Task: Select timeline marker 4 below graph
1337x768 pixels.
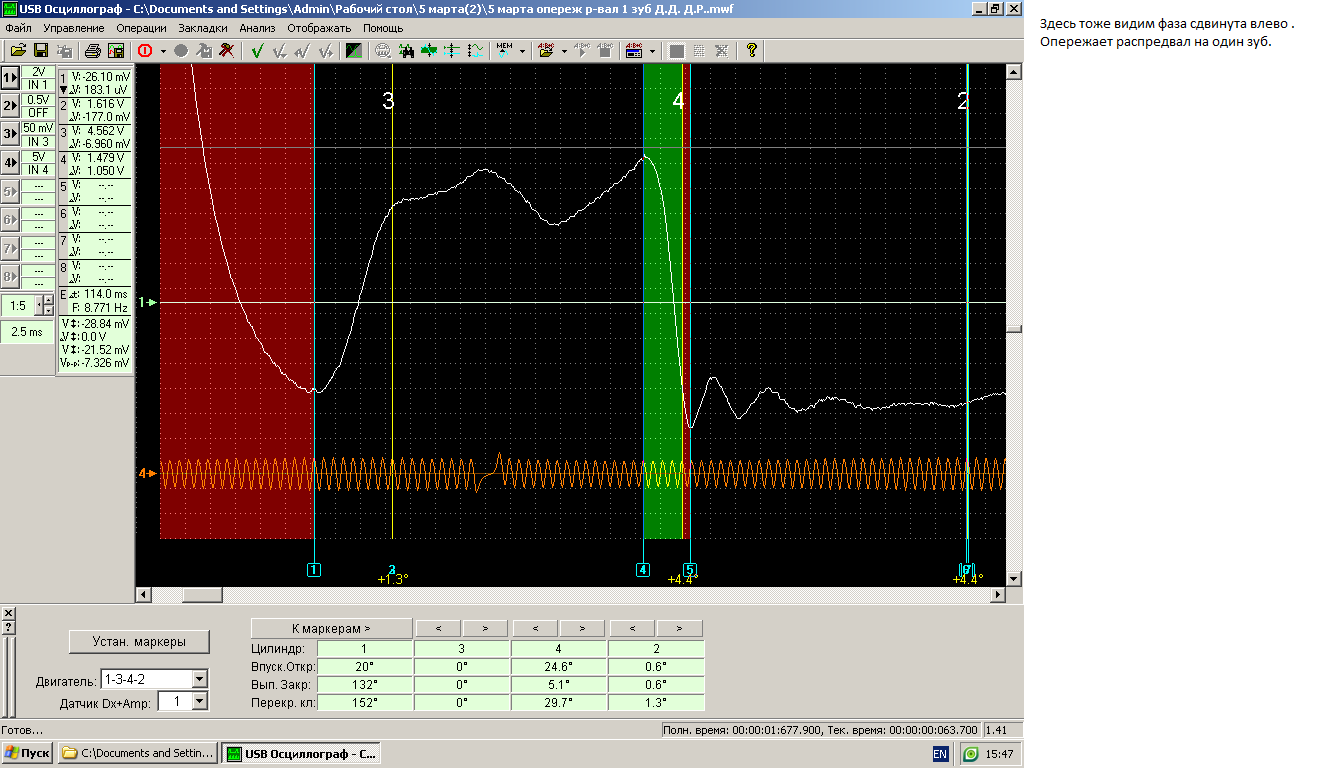Action: (x=642, y=570)
